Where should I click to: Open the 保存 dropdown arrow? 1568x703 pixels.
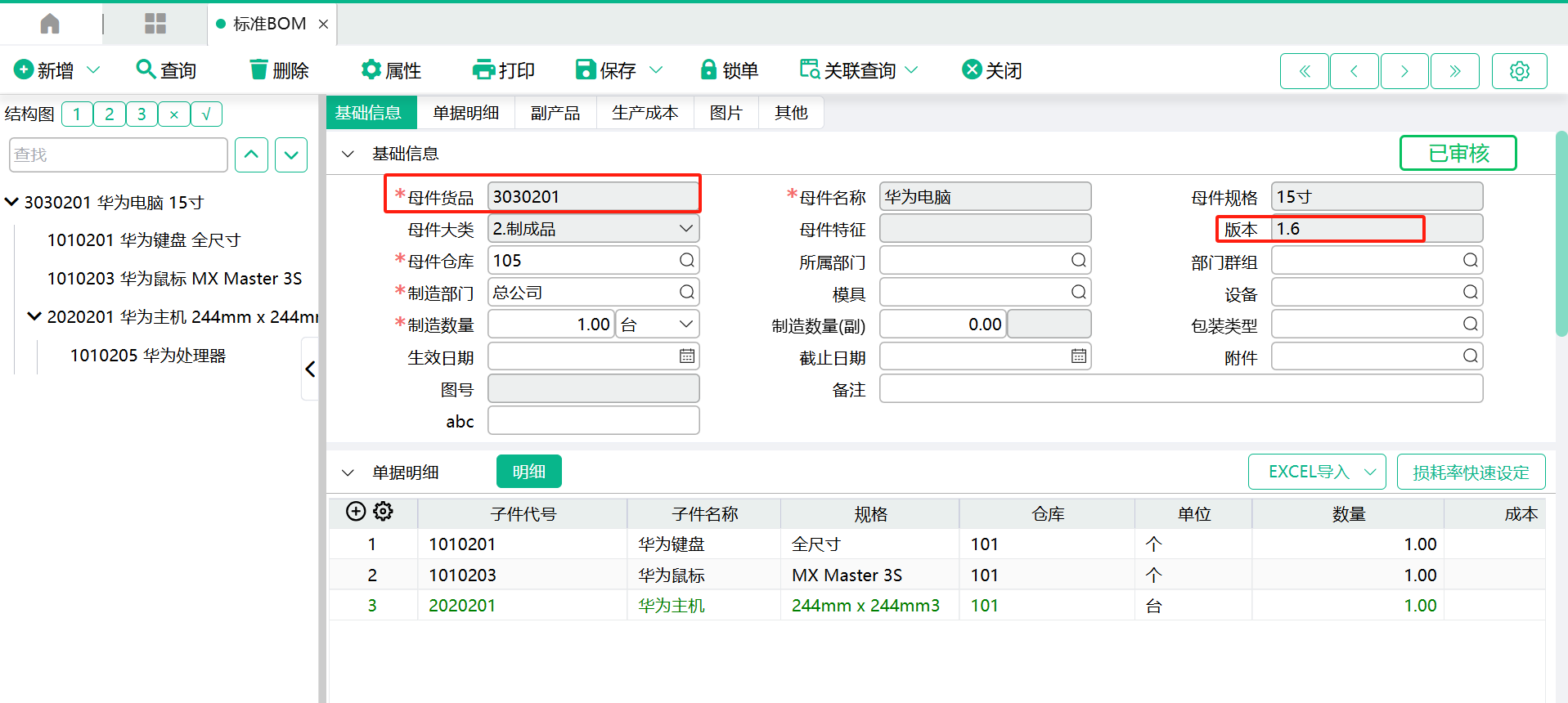pos(656,70)
